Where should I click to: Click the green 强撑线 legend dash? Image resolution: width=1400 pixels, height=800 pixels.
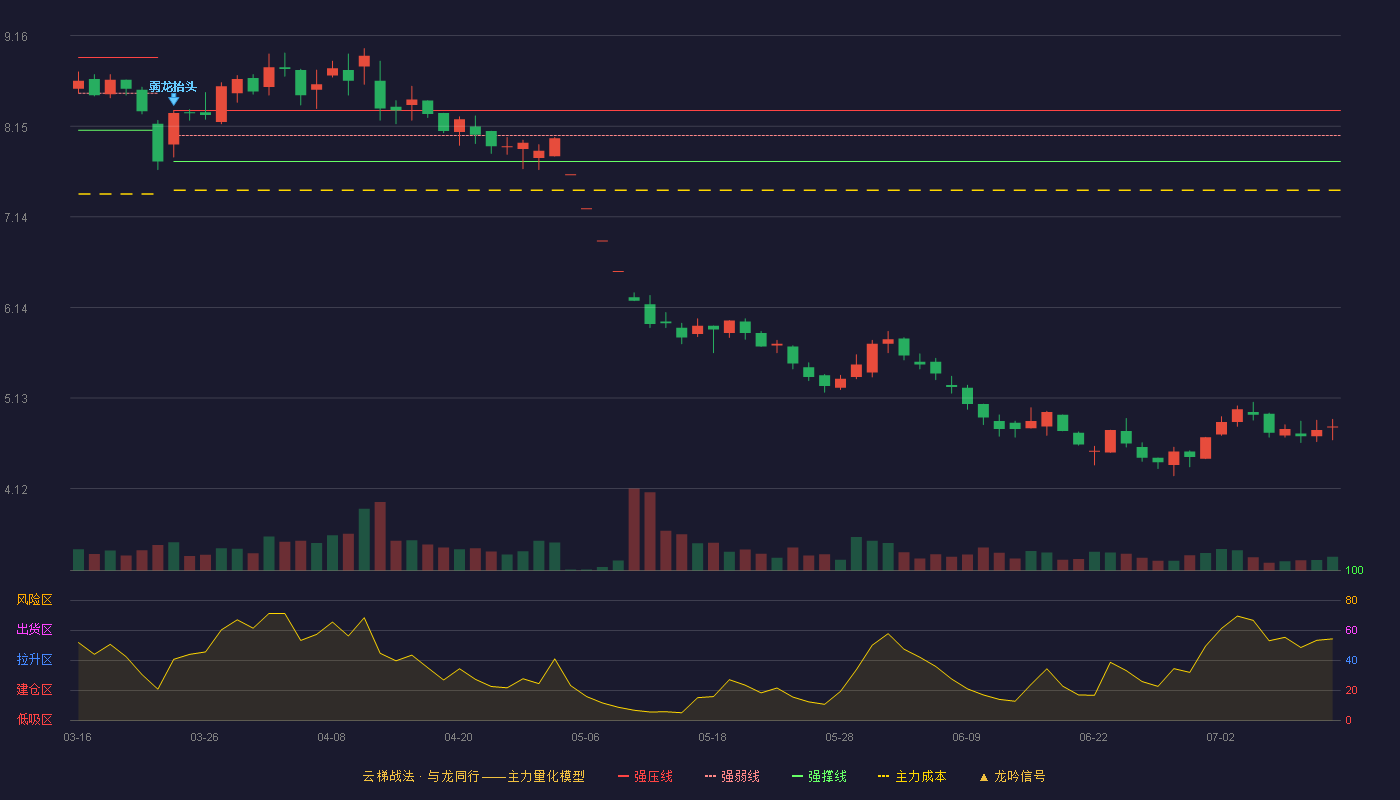tap(797, 777)
